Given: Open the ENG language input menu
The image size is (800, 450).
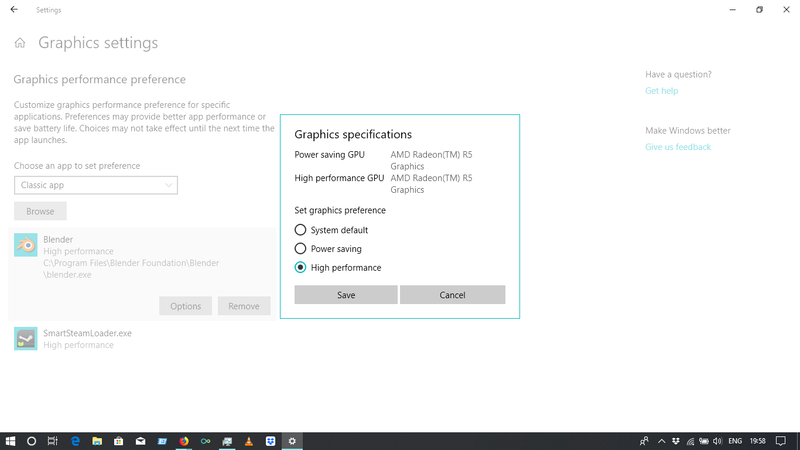Looking at the screenshot, I should pyautogui.click(x=735, y=441).
